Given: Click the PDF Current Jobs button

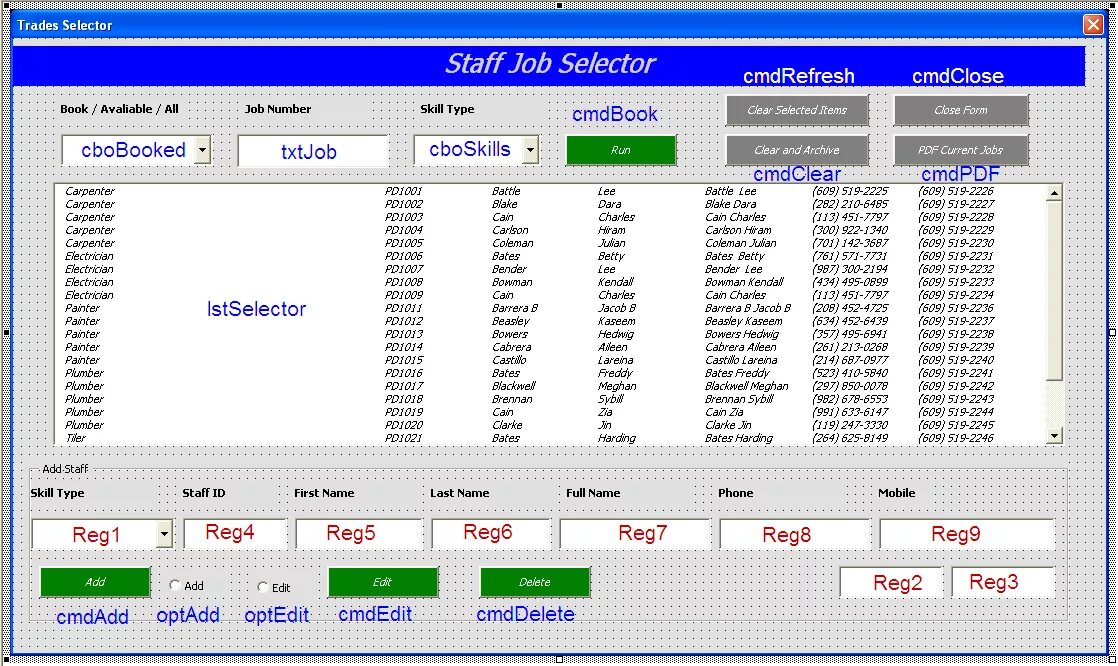Looking at the screenshot, I should 960,151.
